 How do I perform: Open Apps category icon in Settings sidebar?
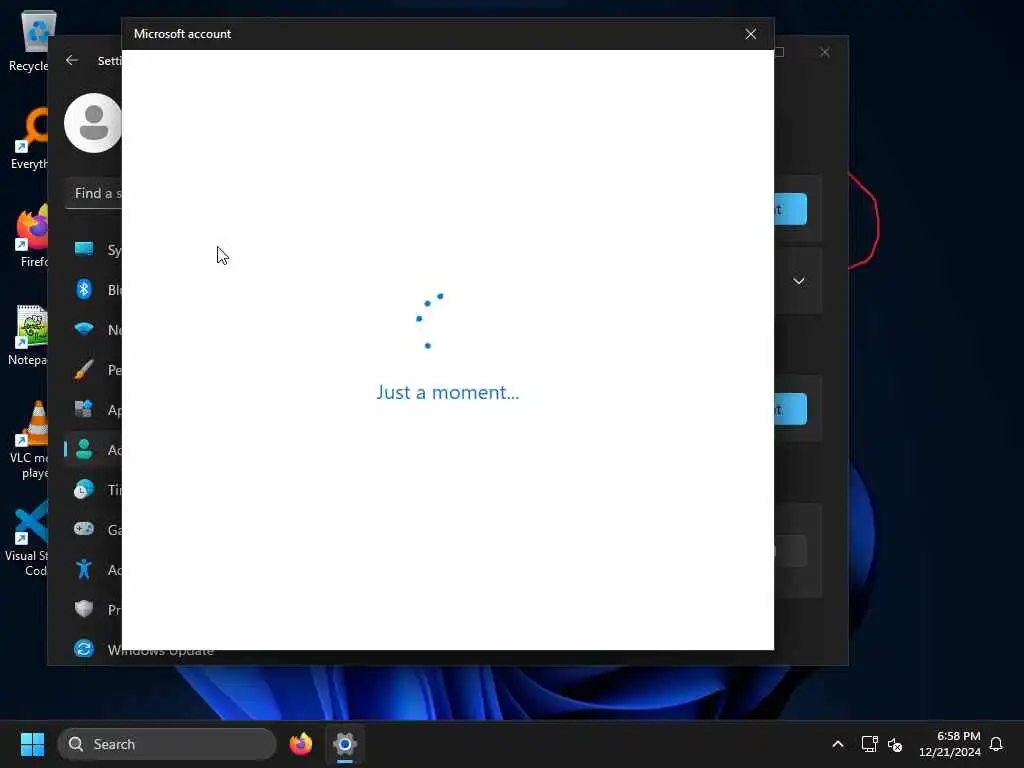pyautogui.click(x=84, y=409)
